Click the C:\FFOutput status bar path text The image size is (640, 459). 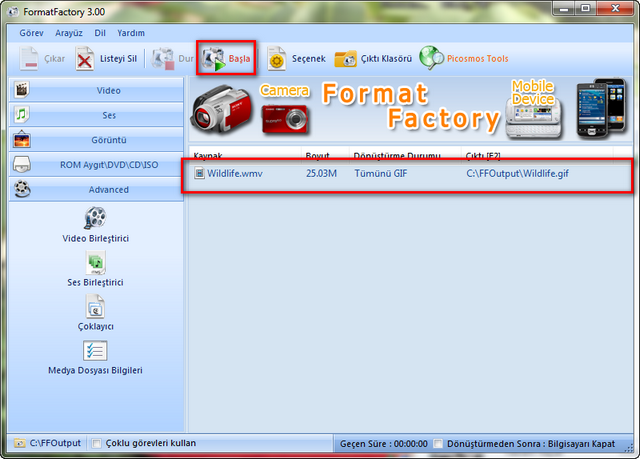[55, 443]
